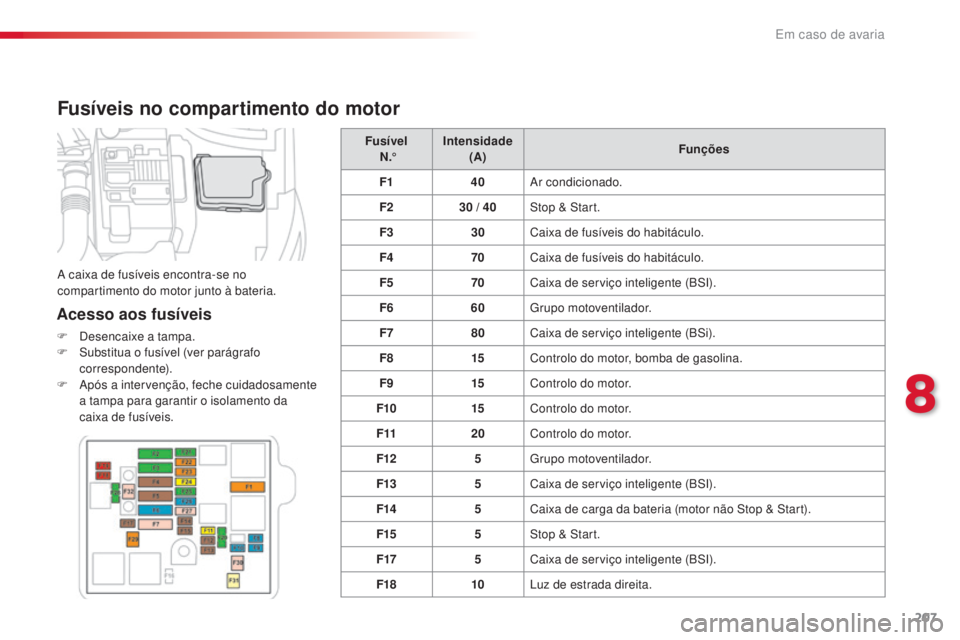The width and height of the screenshot is (960, 640).
Task: Click 'Stop & Start.' in the F15 row
Action: coord(564,534)
